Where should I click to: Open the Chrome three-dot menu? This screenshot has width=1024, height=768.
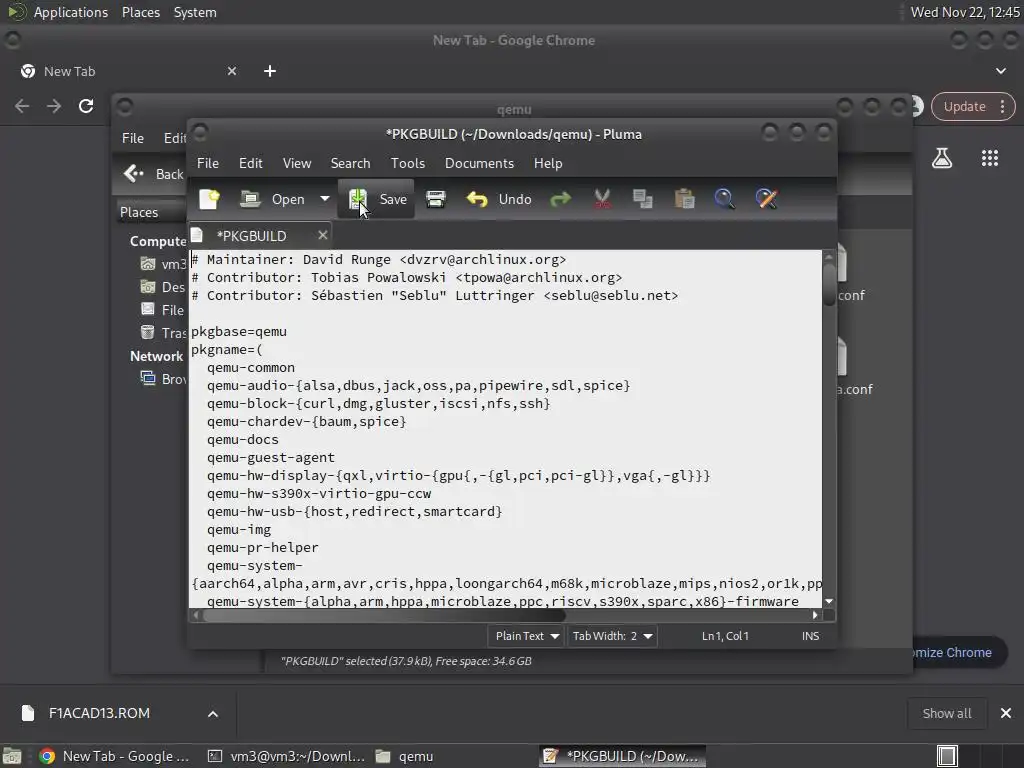(1002, 106)
